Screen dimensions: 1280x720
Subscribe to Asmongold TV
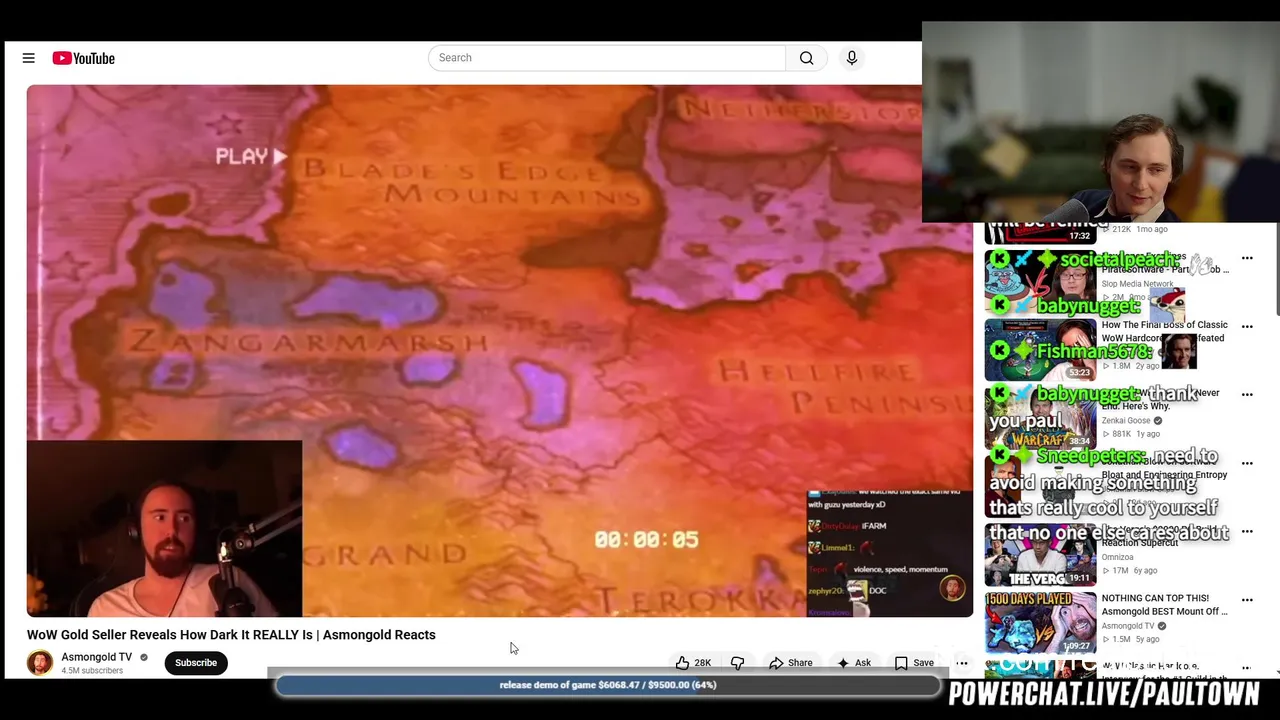tap(196, 662)
